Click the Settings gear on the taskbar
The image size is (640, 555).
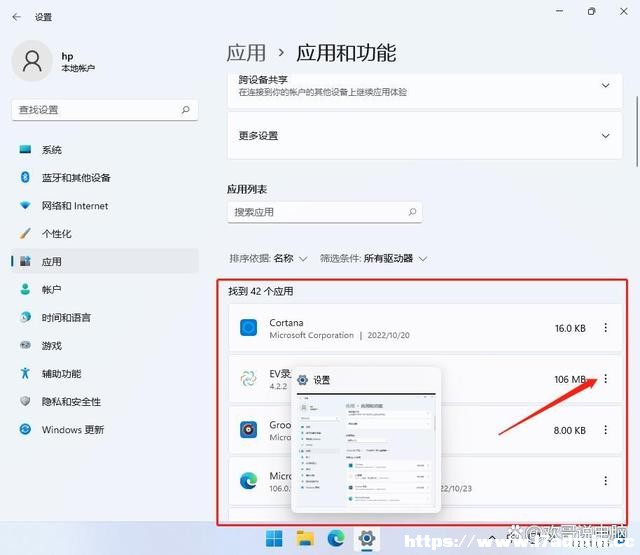coord(367,539)
